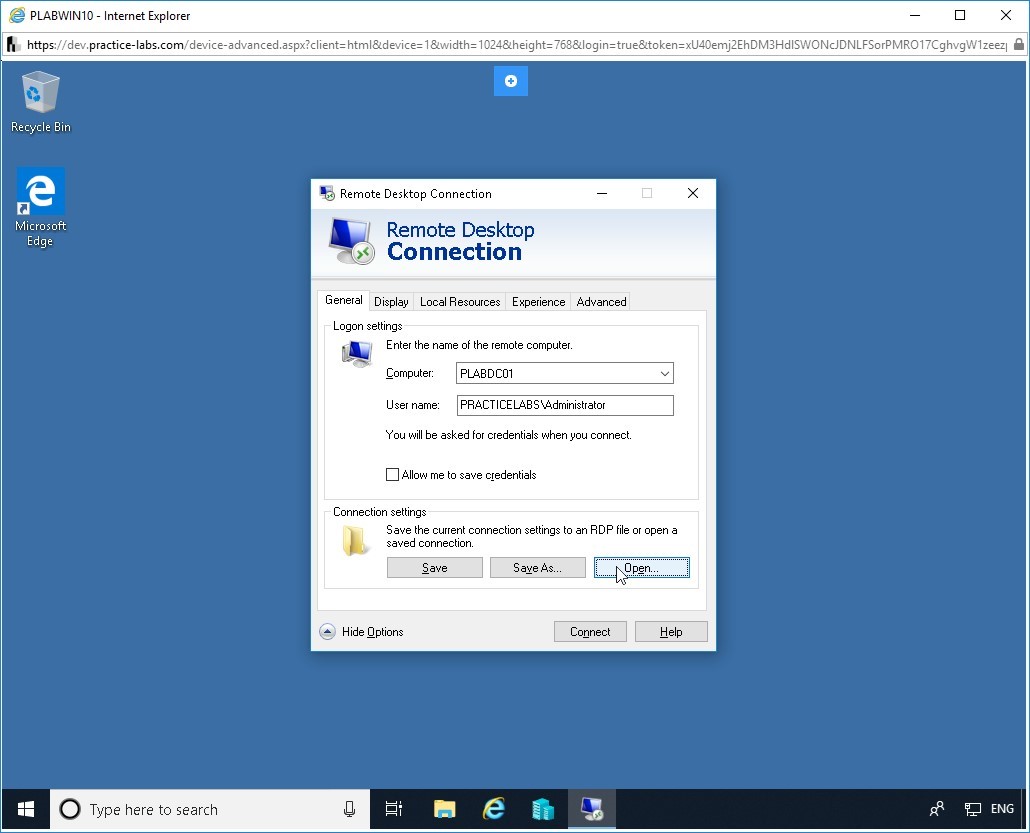
Task: Click the blue plus toolbar handle at the top
Action: 510,81
